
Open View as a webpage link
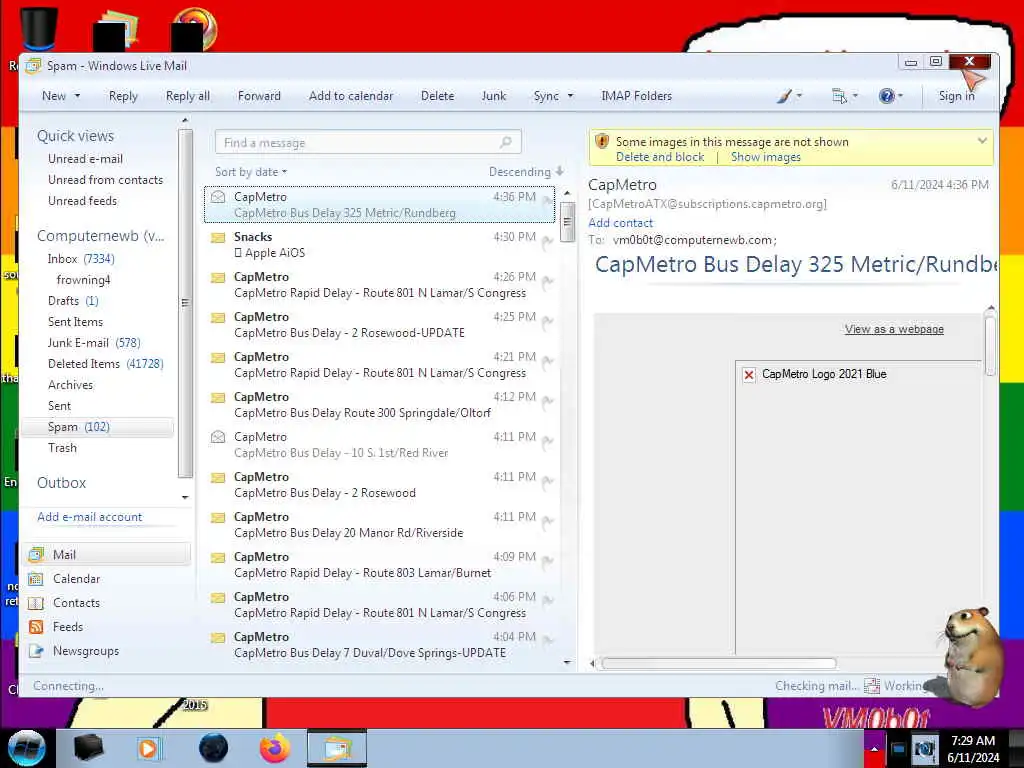[x=894, y=329]
